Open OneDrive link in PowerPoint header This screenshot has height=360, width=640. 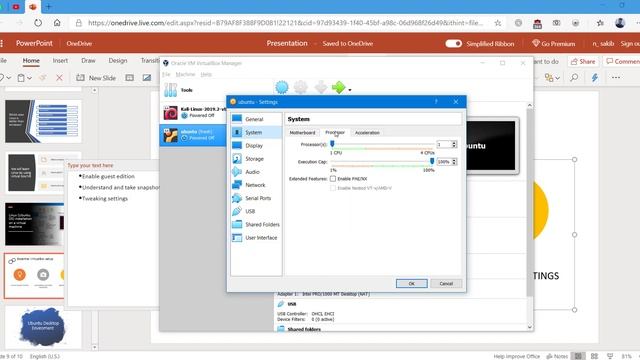[79, 43]
